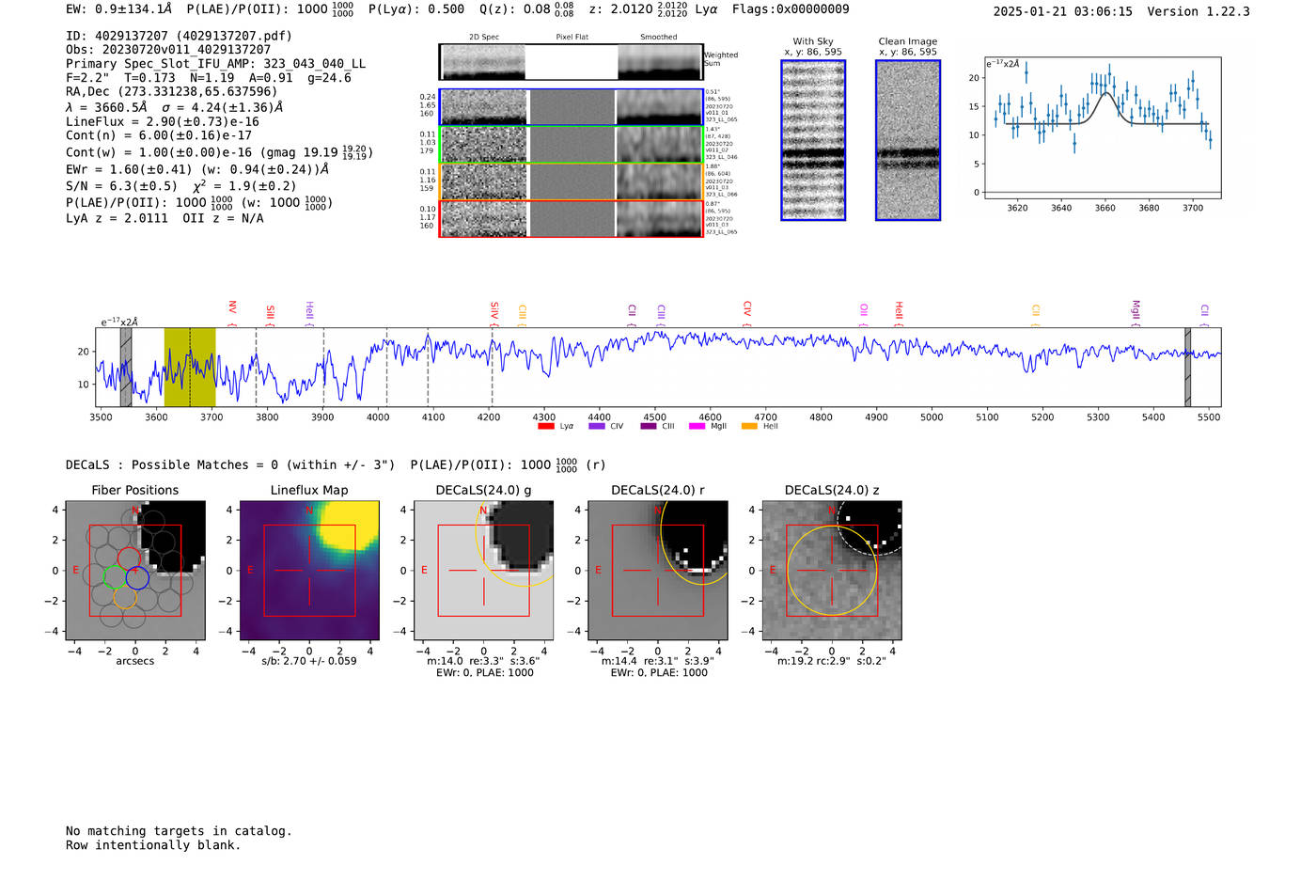Select the blue-bordered 2D spectrum row
The image size is (1316, 896).
(572, 107)
